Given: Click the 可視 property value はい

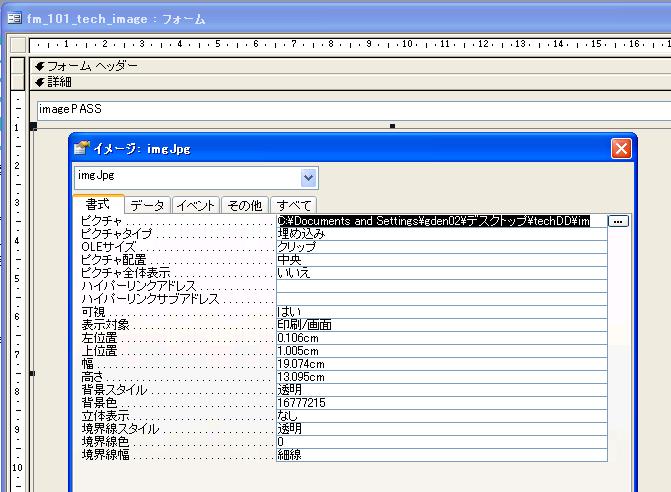Looking at the screenshot, I should pos(440,312).
